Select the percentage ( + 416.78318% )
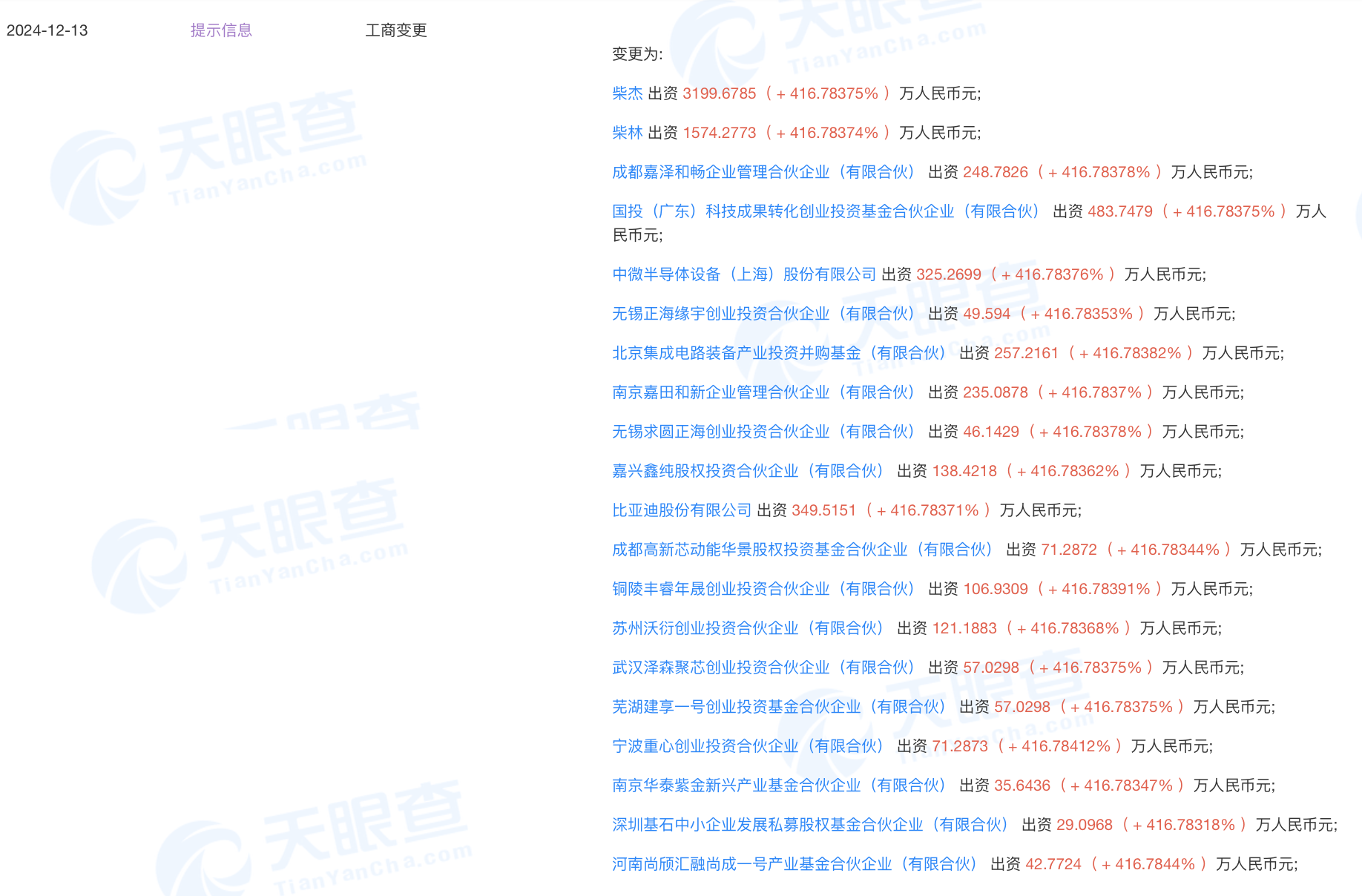Viewport: 1362px width, 896px height. pyautogui.click(x=1184, y=825)
